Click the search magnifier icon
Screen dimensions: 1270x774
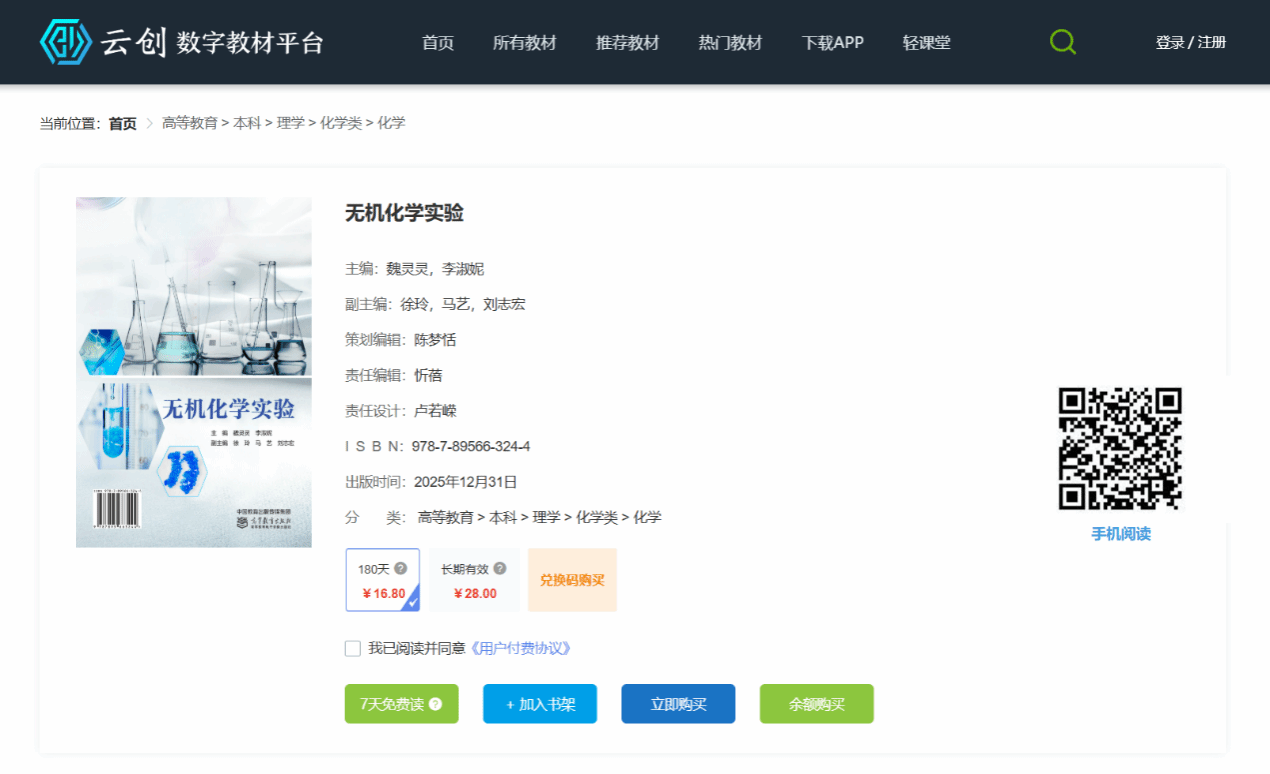pos(1062,42)
